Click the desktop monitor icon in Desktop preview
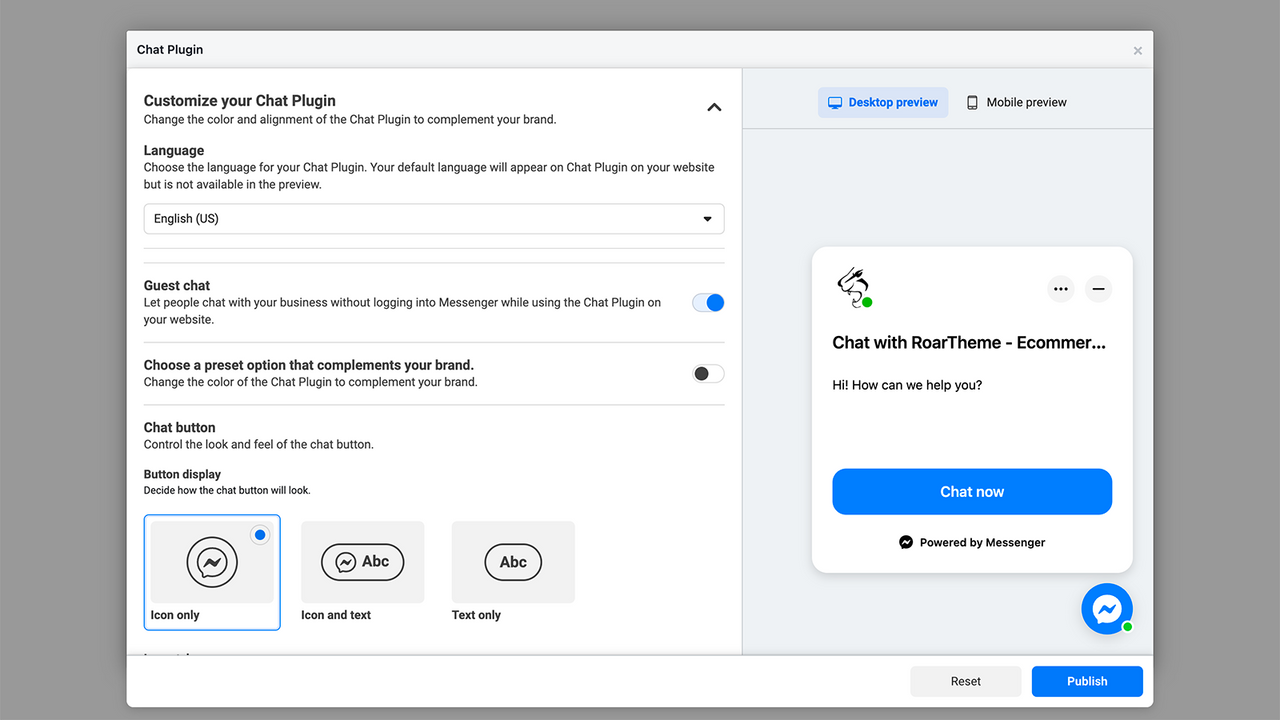 coord(835,102)
